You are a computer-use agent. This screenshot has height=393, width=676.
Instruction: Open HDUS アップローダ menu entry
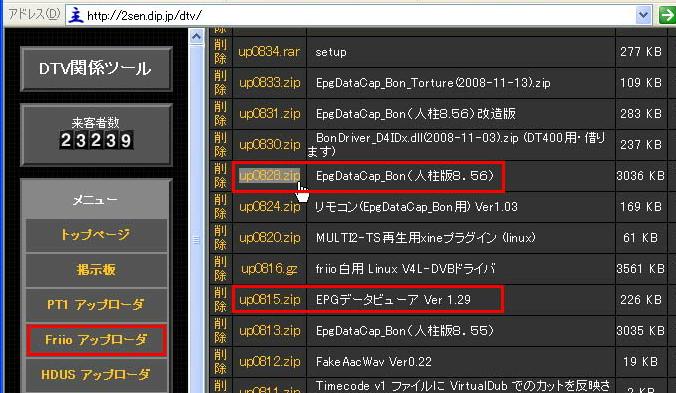tap(96, 374)
